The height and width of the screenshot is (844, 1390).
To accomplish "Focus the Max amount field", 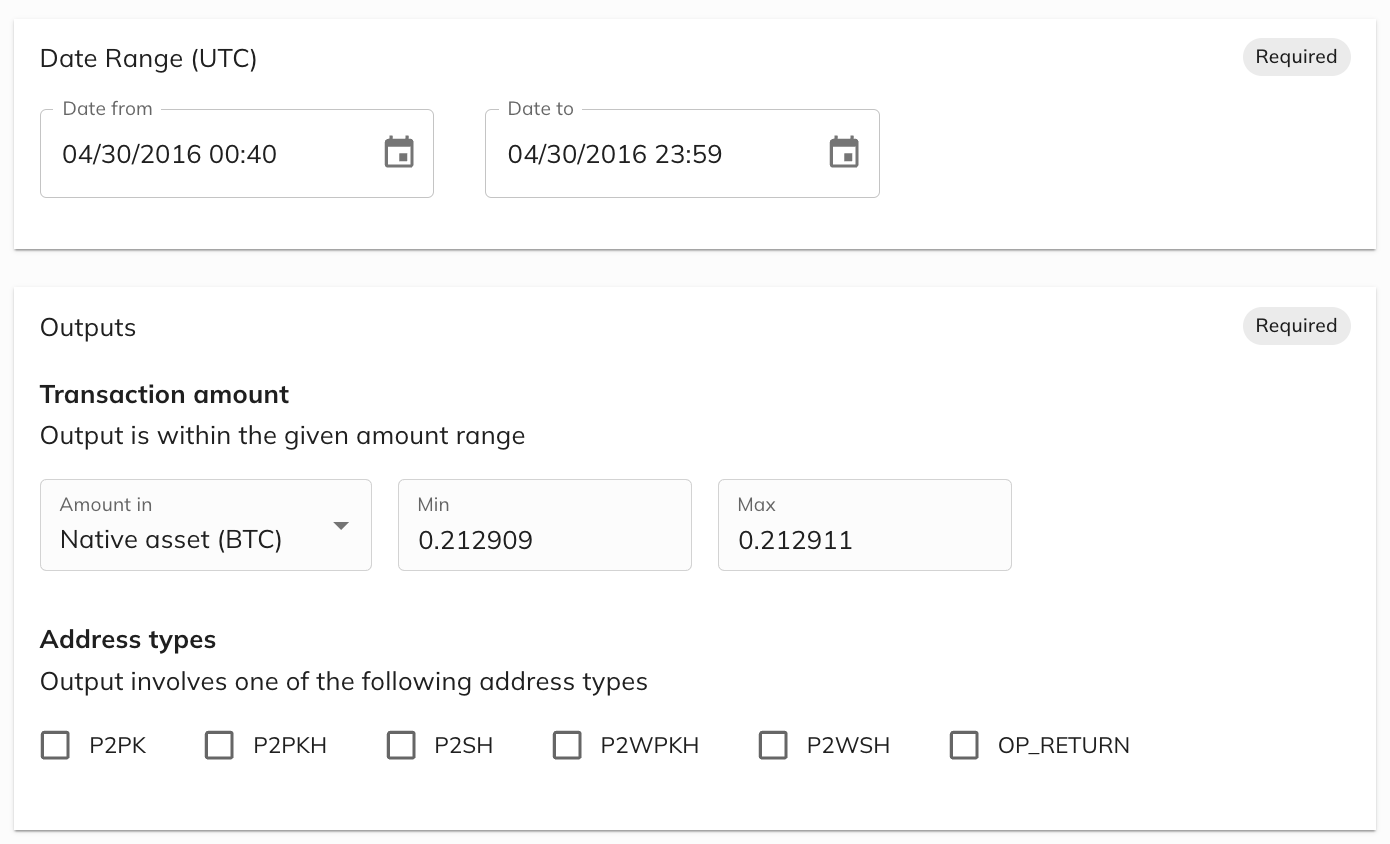I will [x=864, y=540].
